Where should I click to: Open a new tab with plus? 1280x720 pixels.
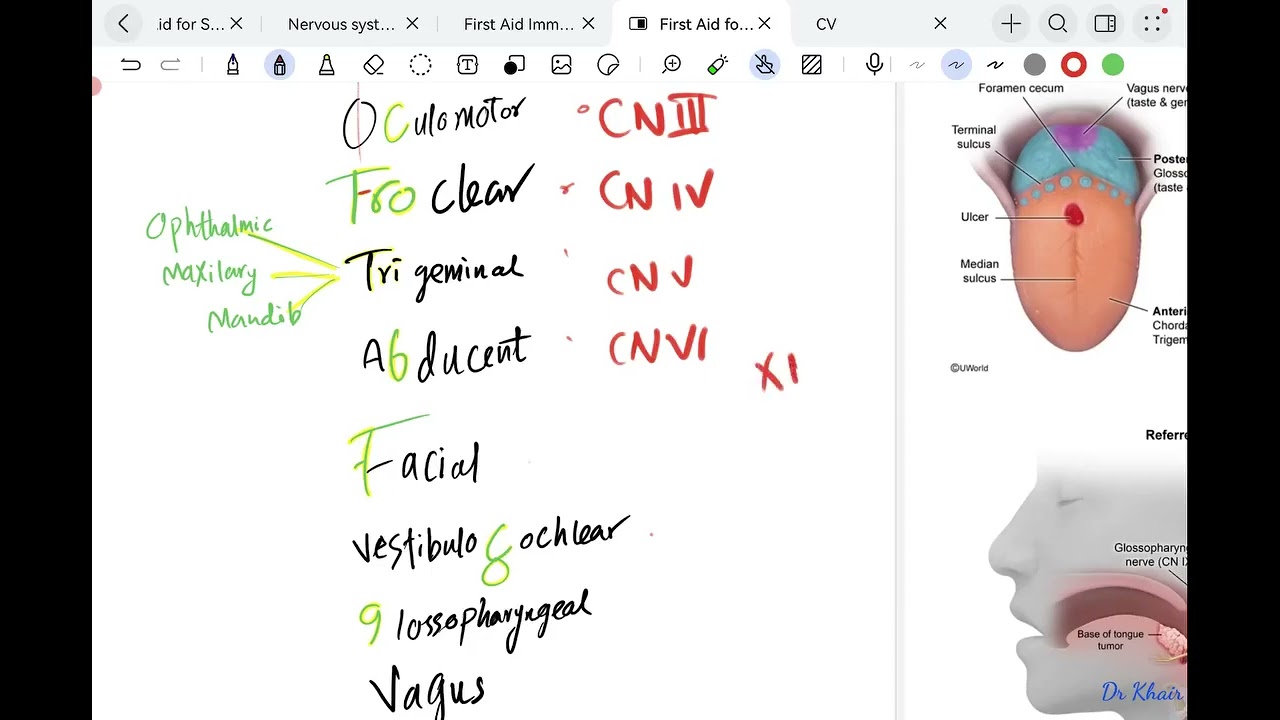pyautogui.click(x=1011, y=24)
